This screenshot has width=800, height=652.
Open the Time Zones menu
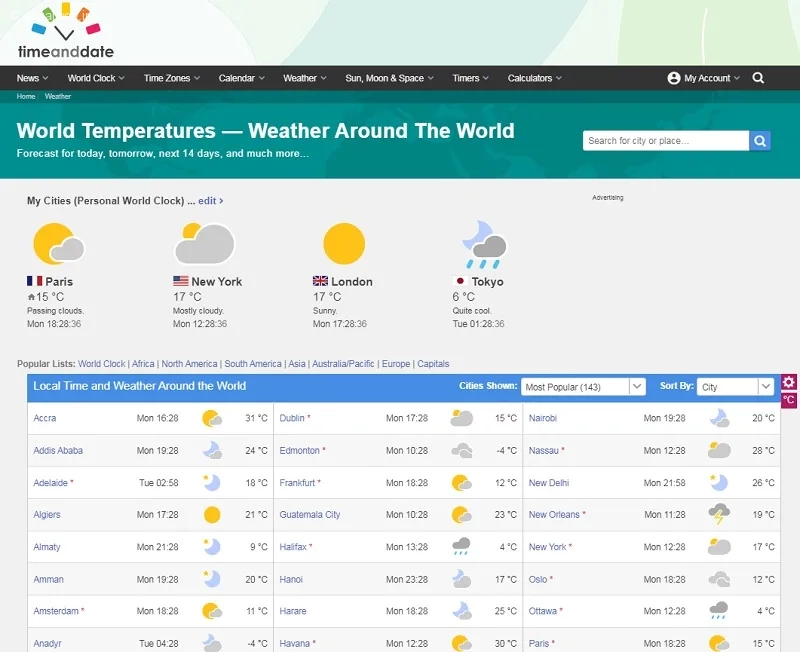pos(172,78)
